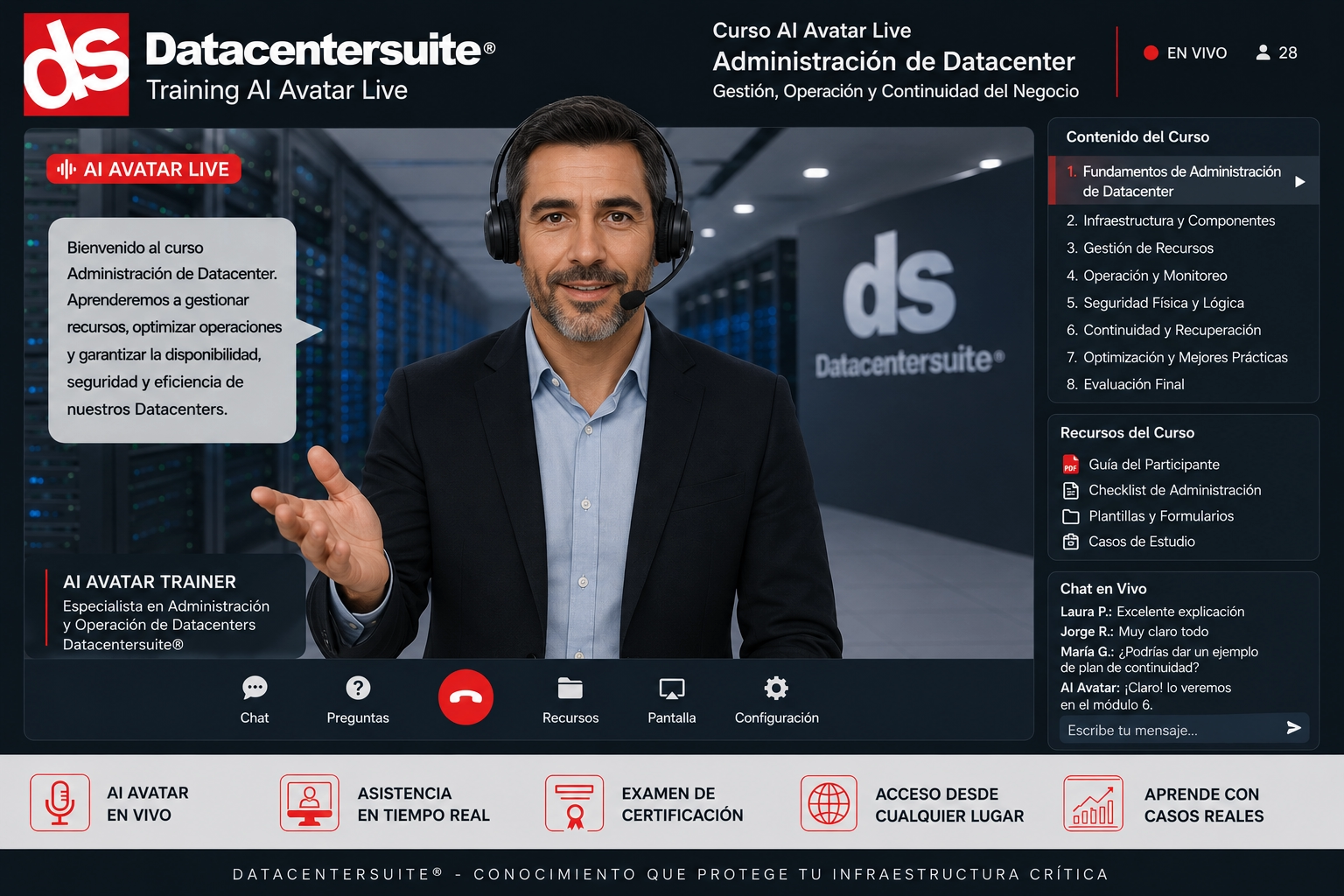1344x896 pixels.
Task: Click the APRENDE CON CASOS REALES feature label
Action: (1204, 805)
